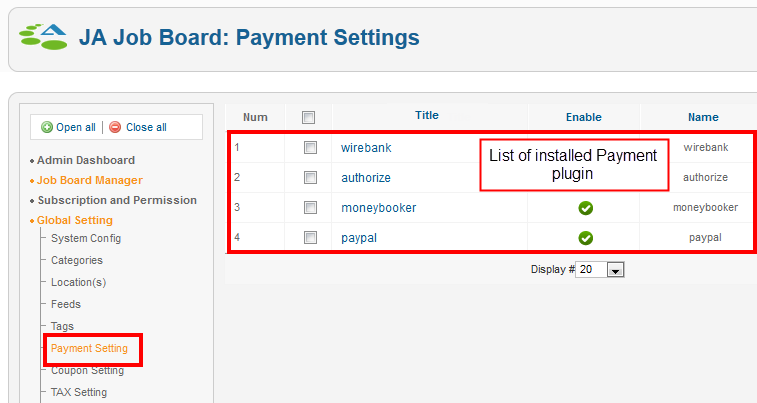The width and height of the screenshot is (757, 403).
Task: Open Payment Setting in sidebar
Action: 89,348
